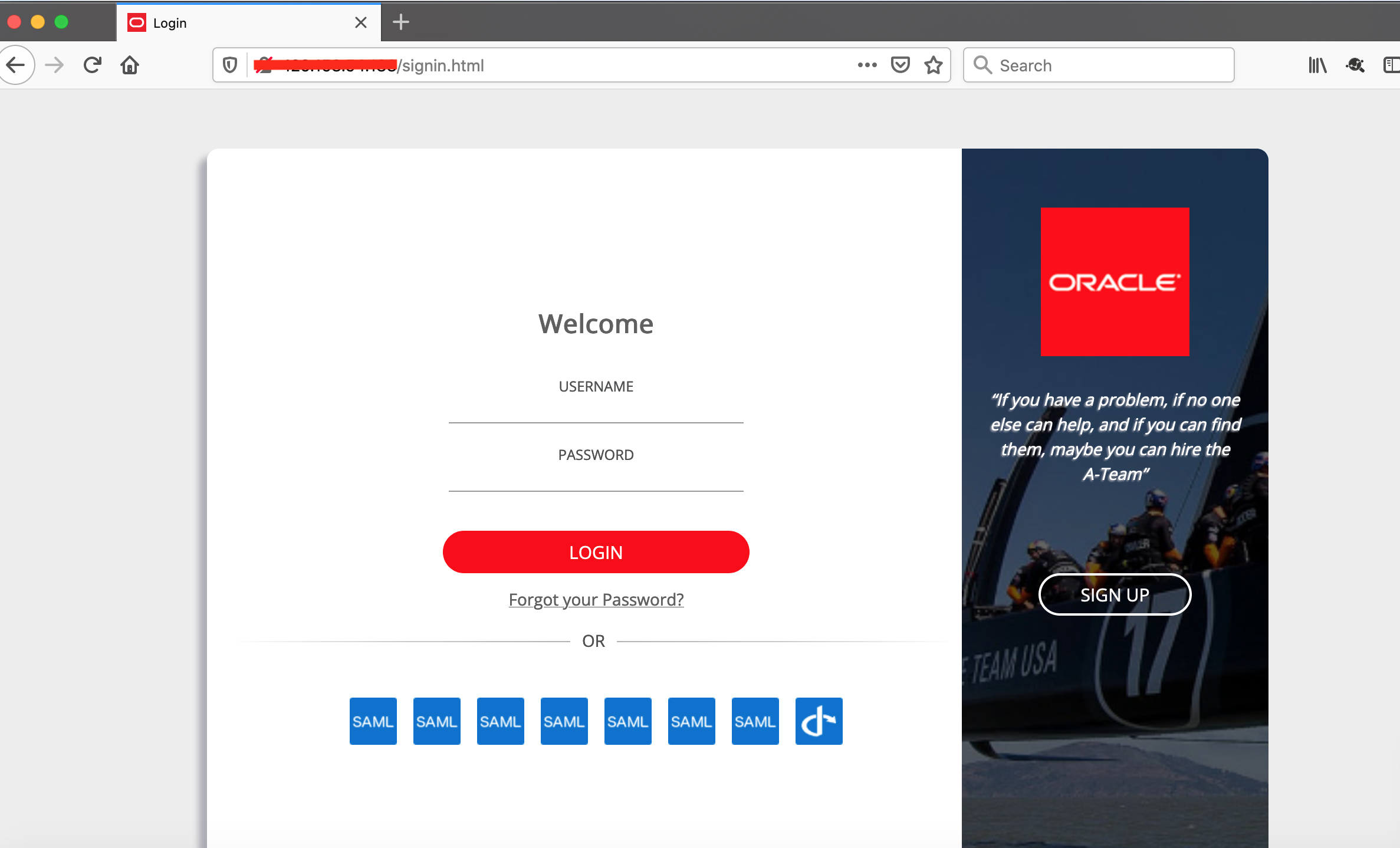
Task: Go to the browser home page
Action: coord(130,65)
